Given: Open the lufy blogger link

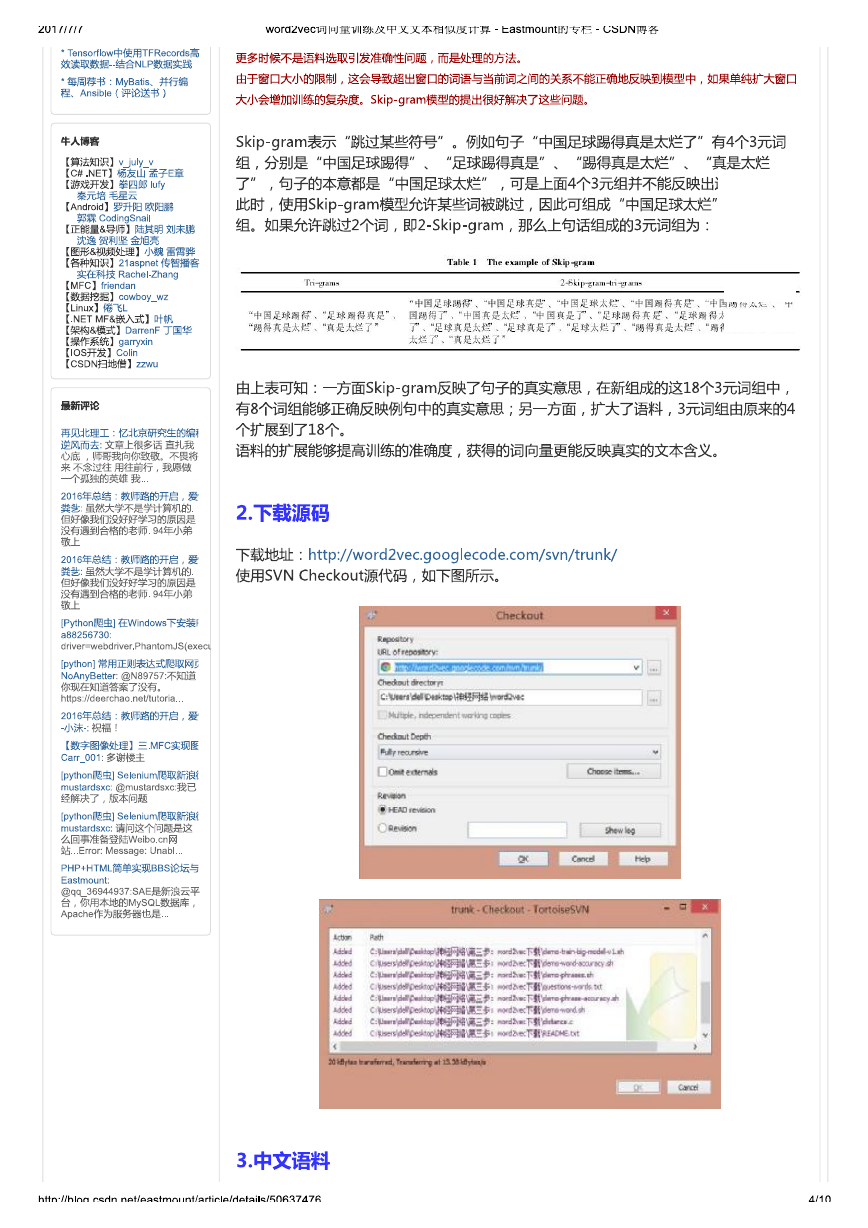Looking at the screenshot, I should [157, 185].
